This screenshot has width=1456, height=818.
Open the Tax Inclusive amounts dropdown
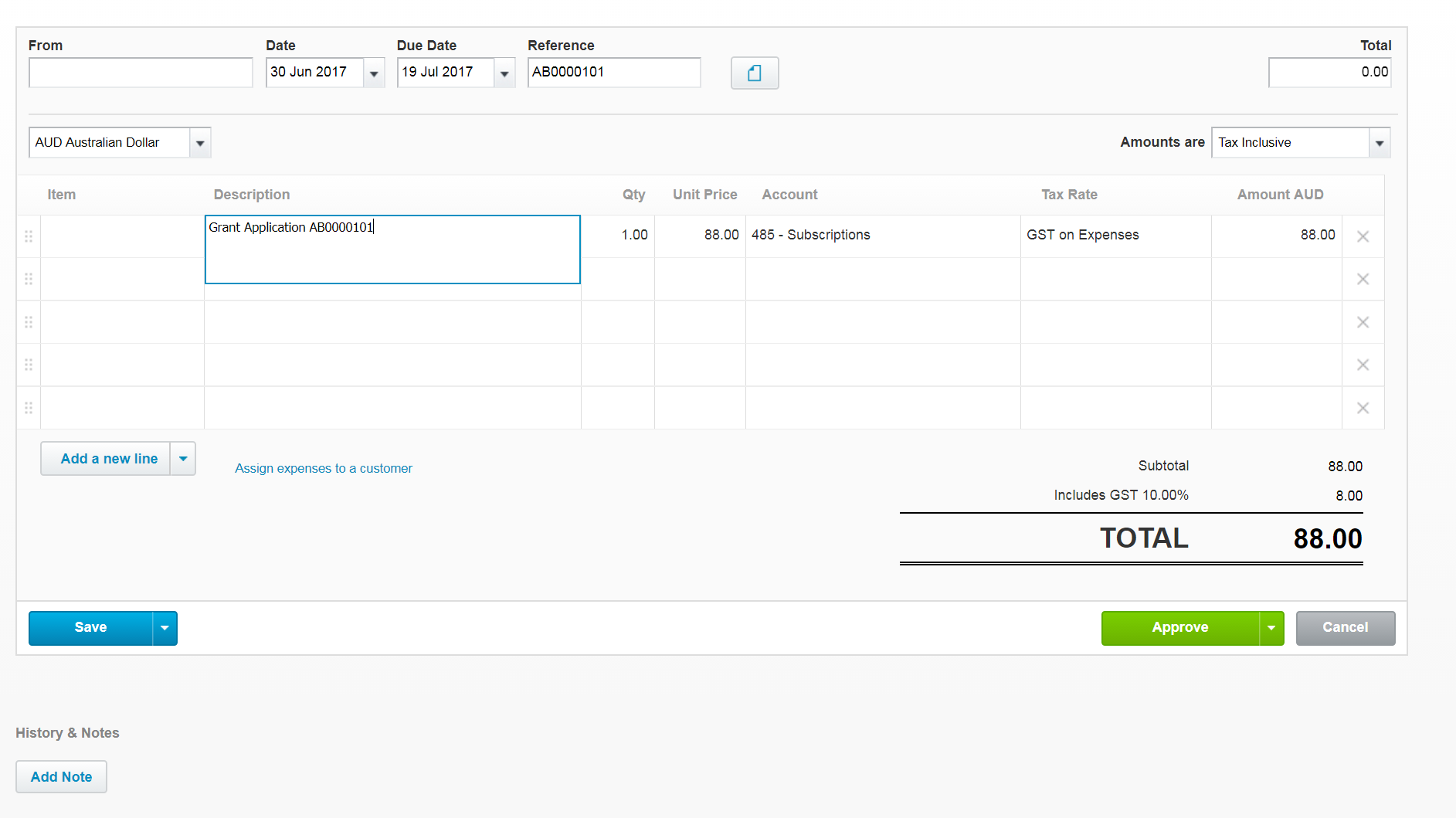point(1379,143)
